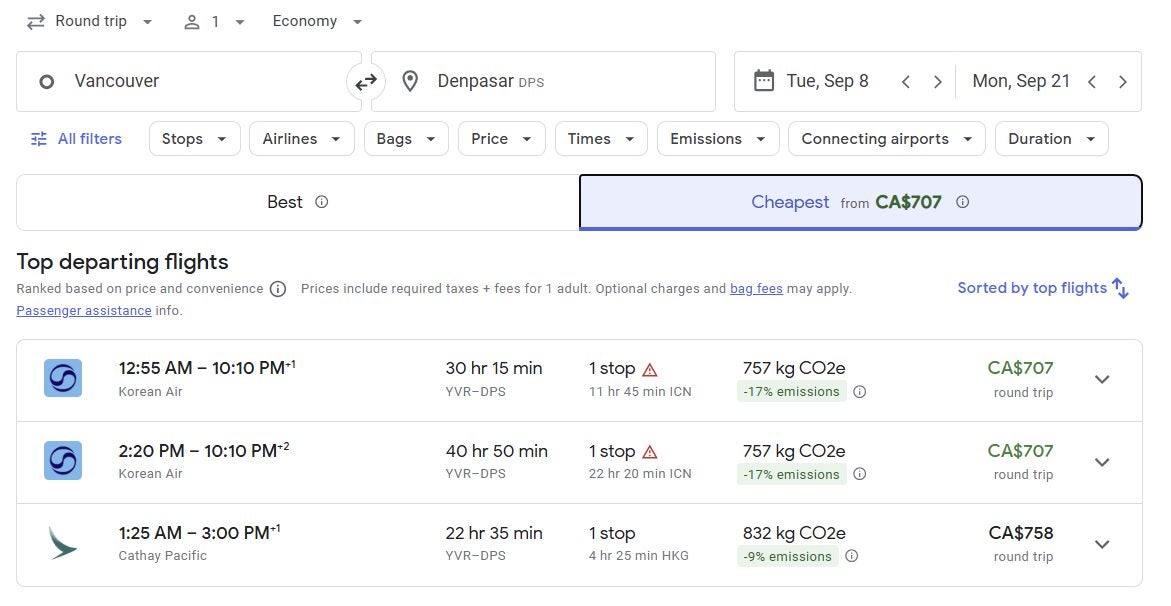Click the Vancouver origin field

(x=188, y=82)
